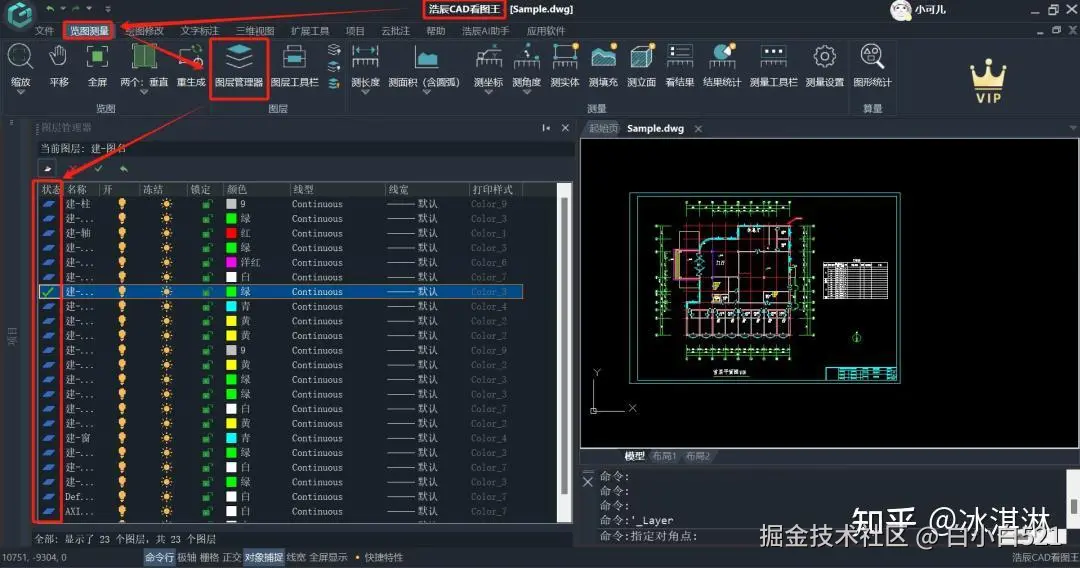Toggle 对象捕捉 object snap in status bar
1080x568 pixels.
point(264,557)
